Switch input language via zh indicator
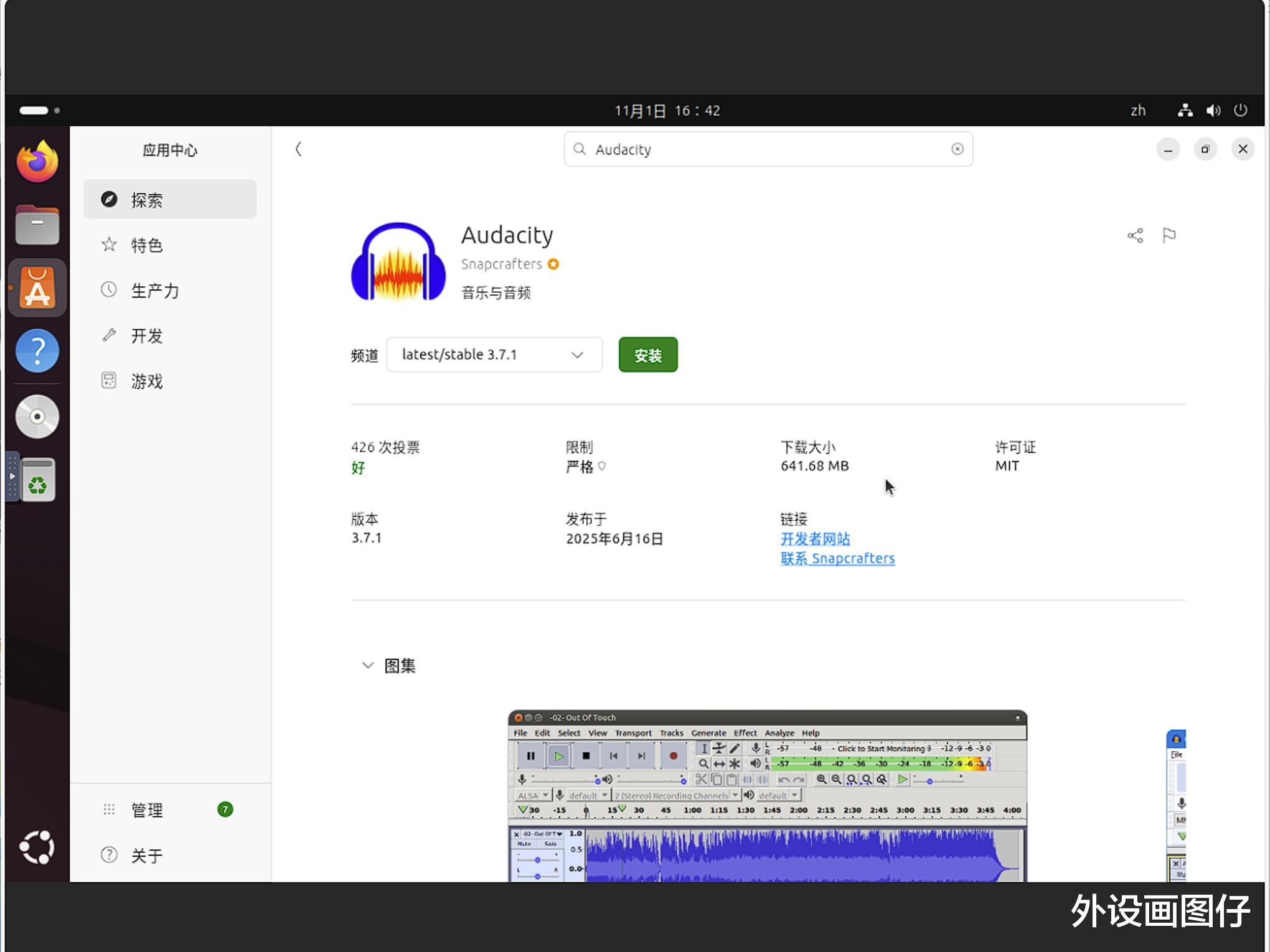This screenshot has height=952, width=1270. click(x=1137, y=111)
